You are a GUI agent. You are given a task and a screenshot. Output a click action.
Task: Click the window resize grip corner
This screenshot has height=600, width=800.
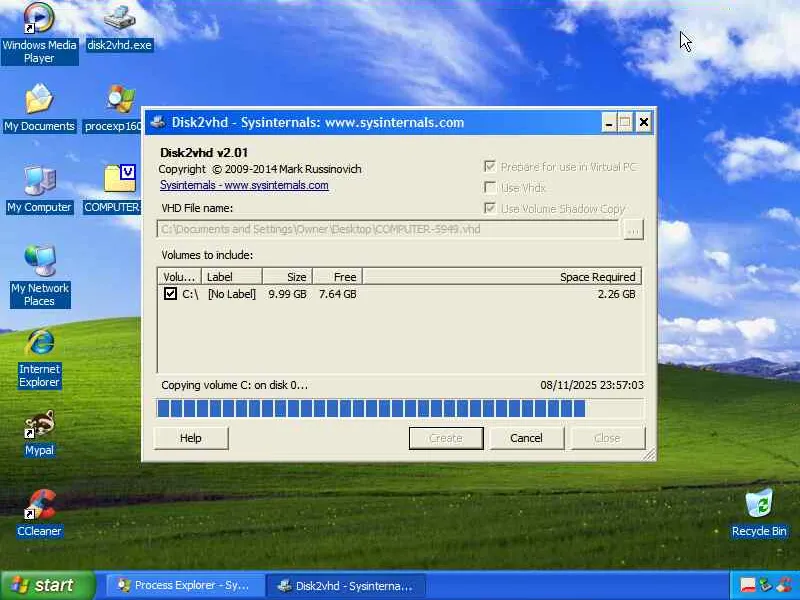click(x=649, y=454)
